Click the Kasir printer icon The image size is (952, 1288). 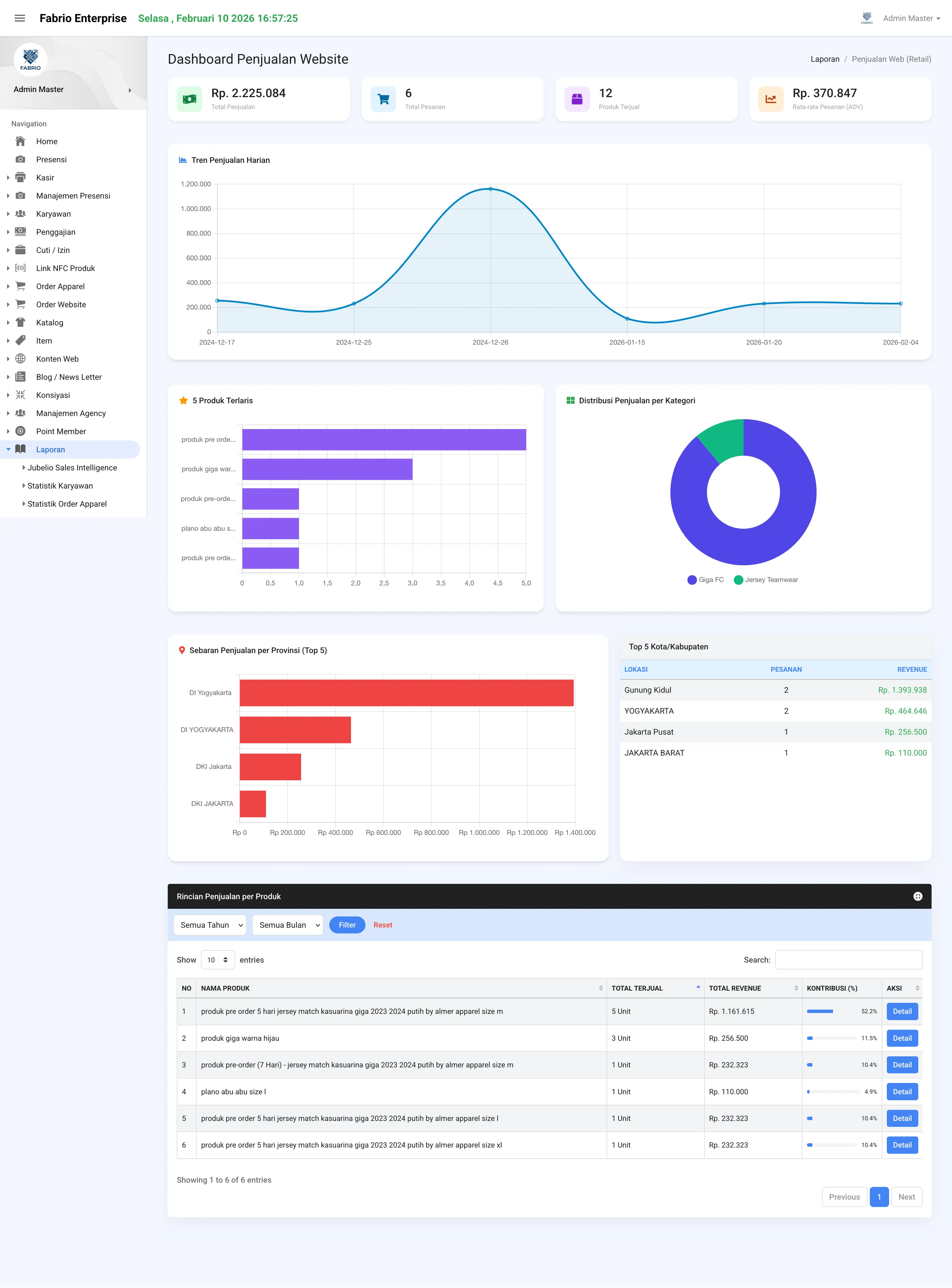(20, 177)
